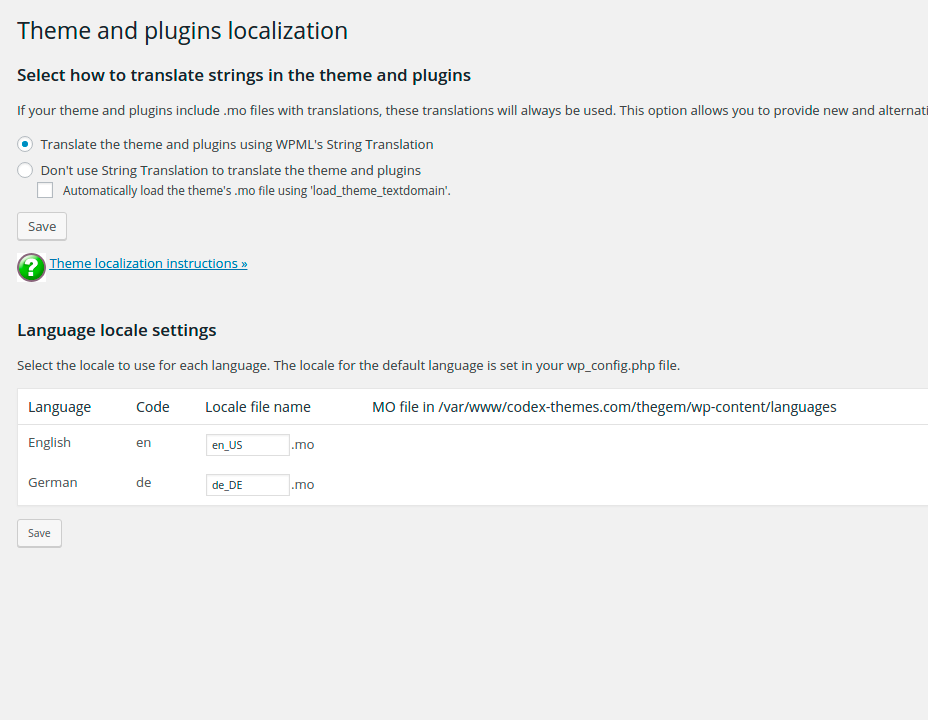
Task: Select 'Translate using WPML's String Translation' radio button
Action: point(26,144)
